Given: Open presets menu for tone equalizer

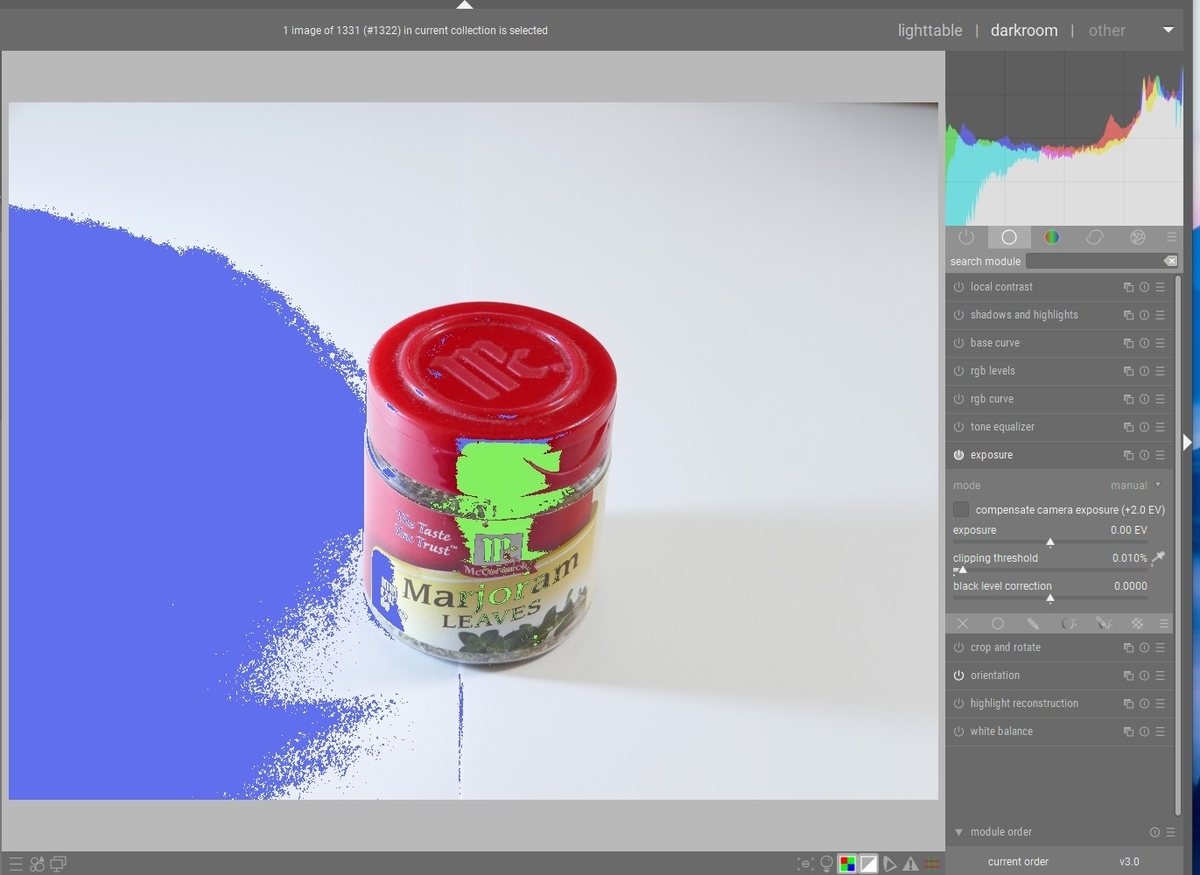Looking at the screenshot, I should click(1160, 427).
